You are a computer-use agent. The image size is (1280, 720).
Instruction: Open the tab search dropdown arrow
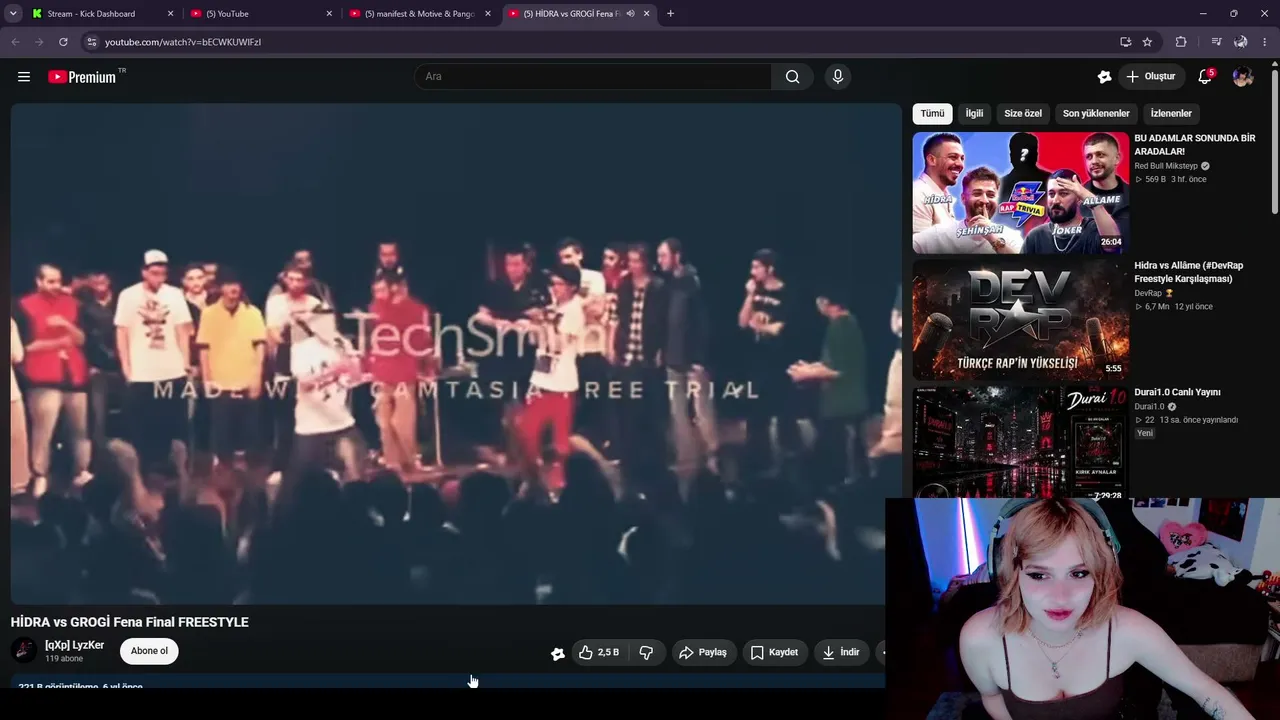tap(13, 14)
